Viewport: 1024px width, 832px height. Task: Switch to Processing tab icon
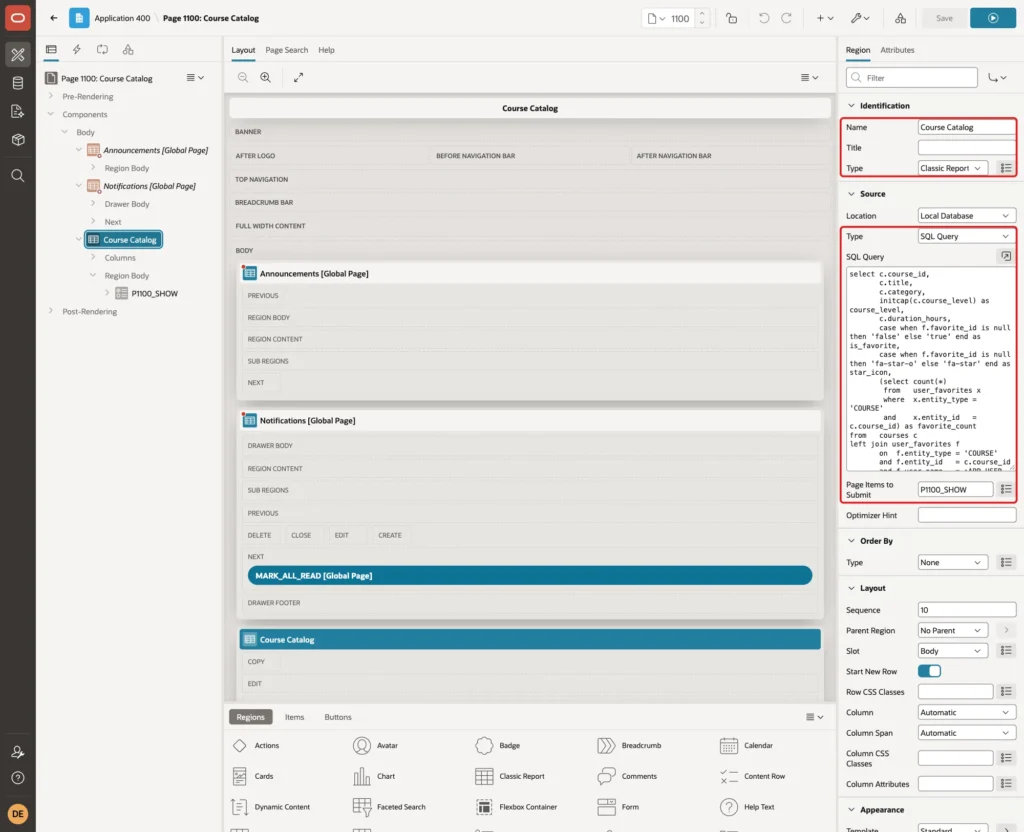103,50
